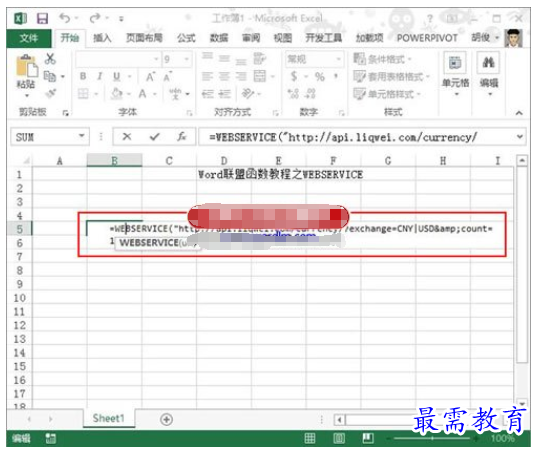
Task: Change text orientation
Action: click(248, 93)
